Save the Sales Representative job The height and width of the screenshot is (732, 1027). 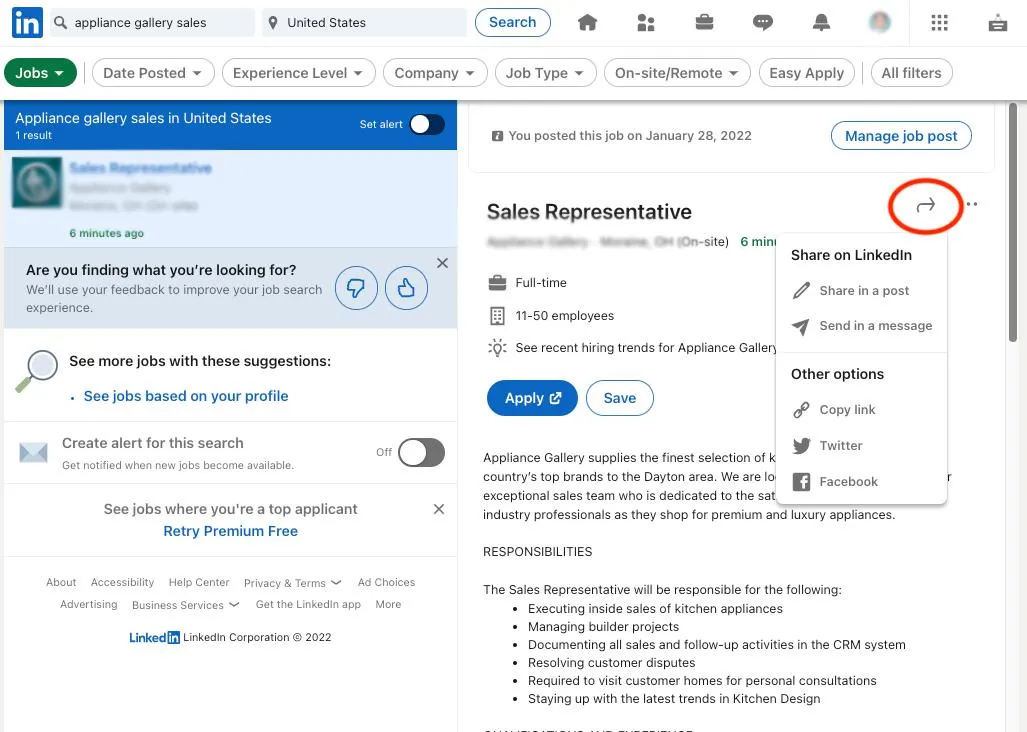pos(620,398)
